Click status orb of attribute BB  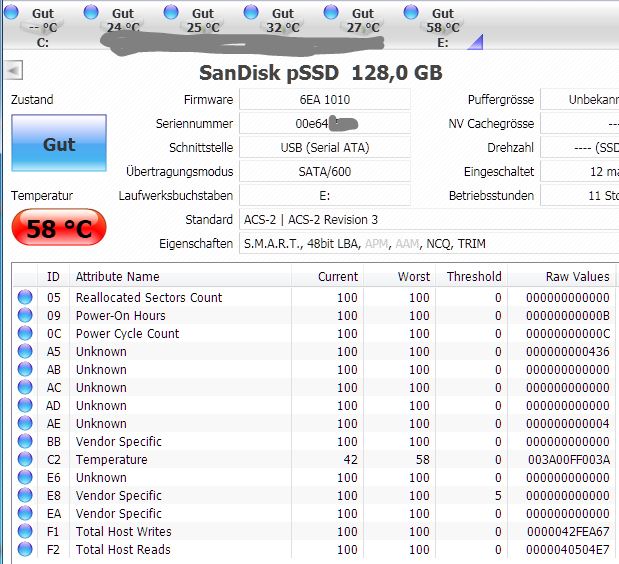[x=25, y=441]
